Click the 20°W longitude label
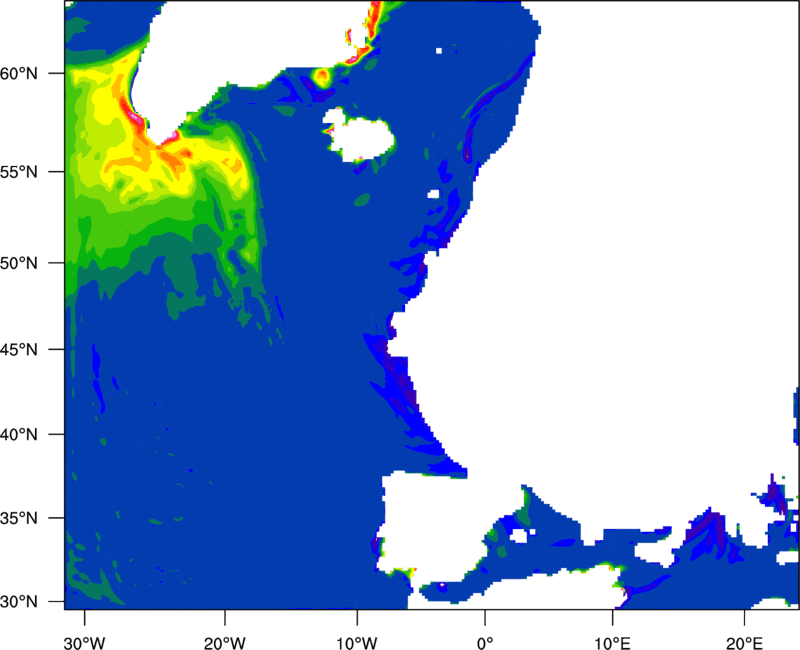The width and height of the screenshot is (800, 650). pos(224,643)
